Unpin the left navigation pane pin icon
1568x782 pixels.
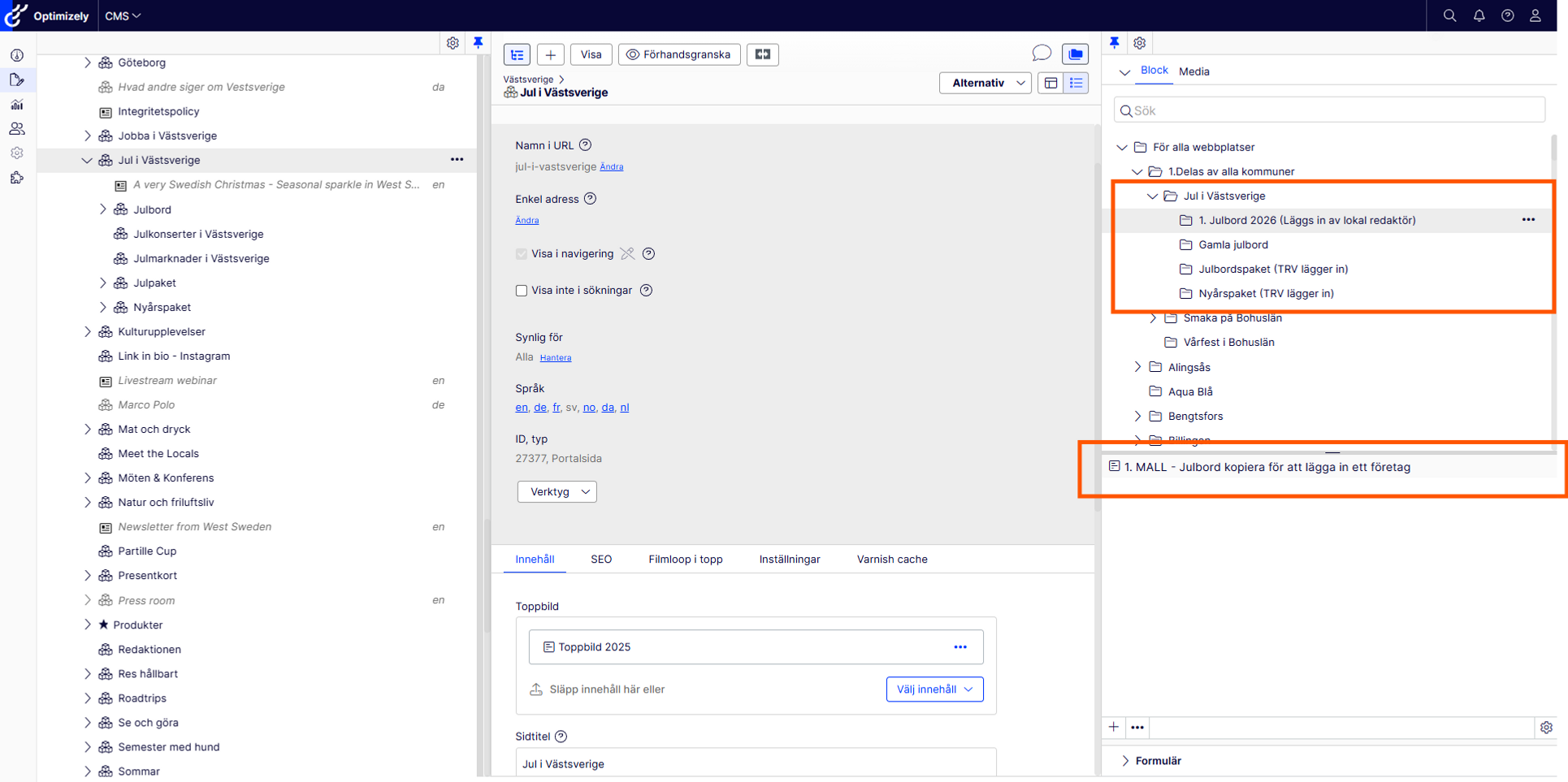478,43
